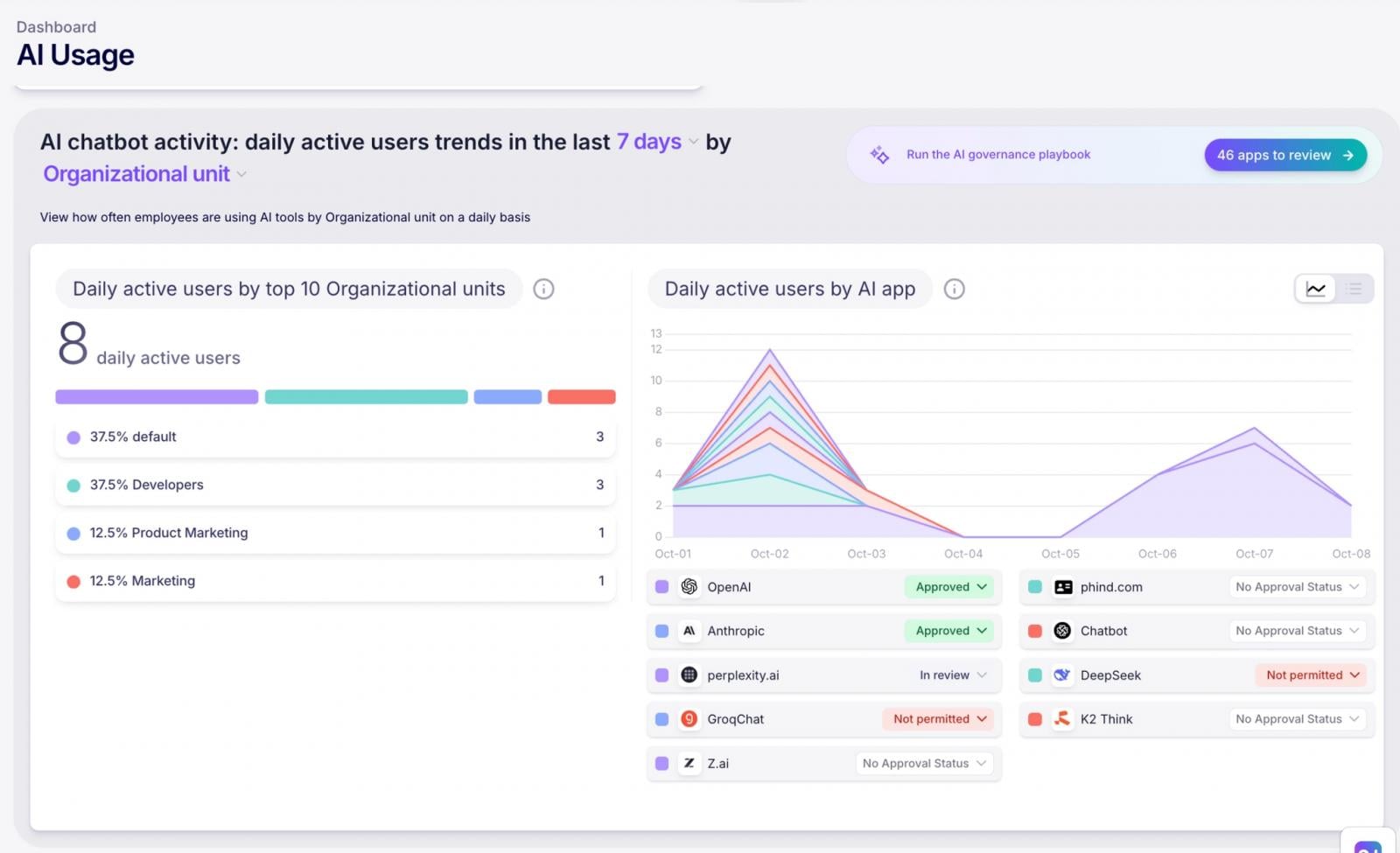
Task: Click the perplexity.ai globe icon
Action: coord(689,675)
